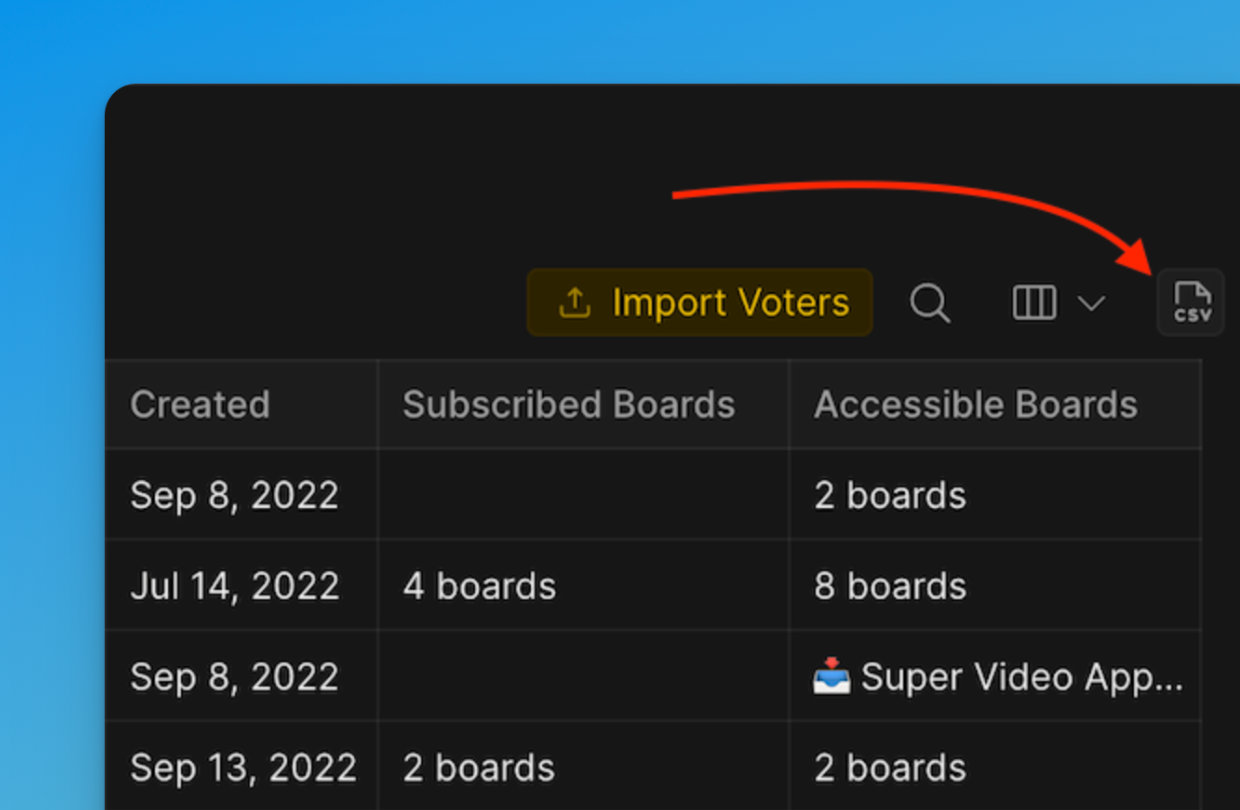The image size is (1240, 810).
Task: Click the CSV document icon under the red arrow
Action: coord(1190,302)
